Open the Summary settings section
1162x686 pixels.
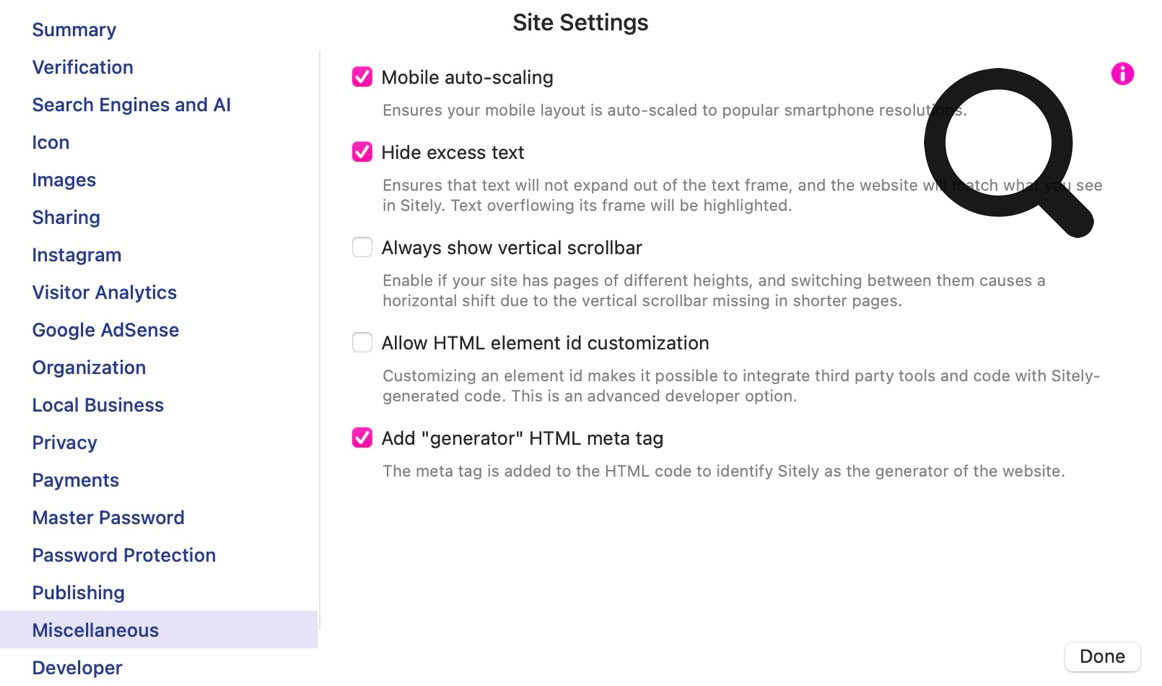pos(74,30)
